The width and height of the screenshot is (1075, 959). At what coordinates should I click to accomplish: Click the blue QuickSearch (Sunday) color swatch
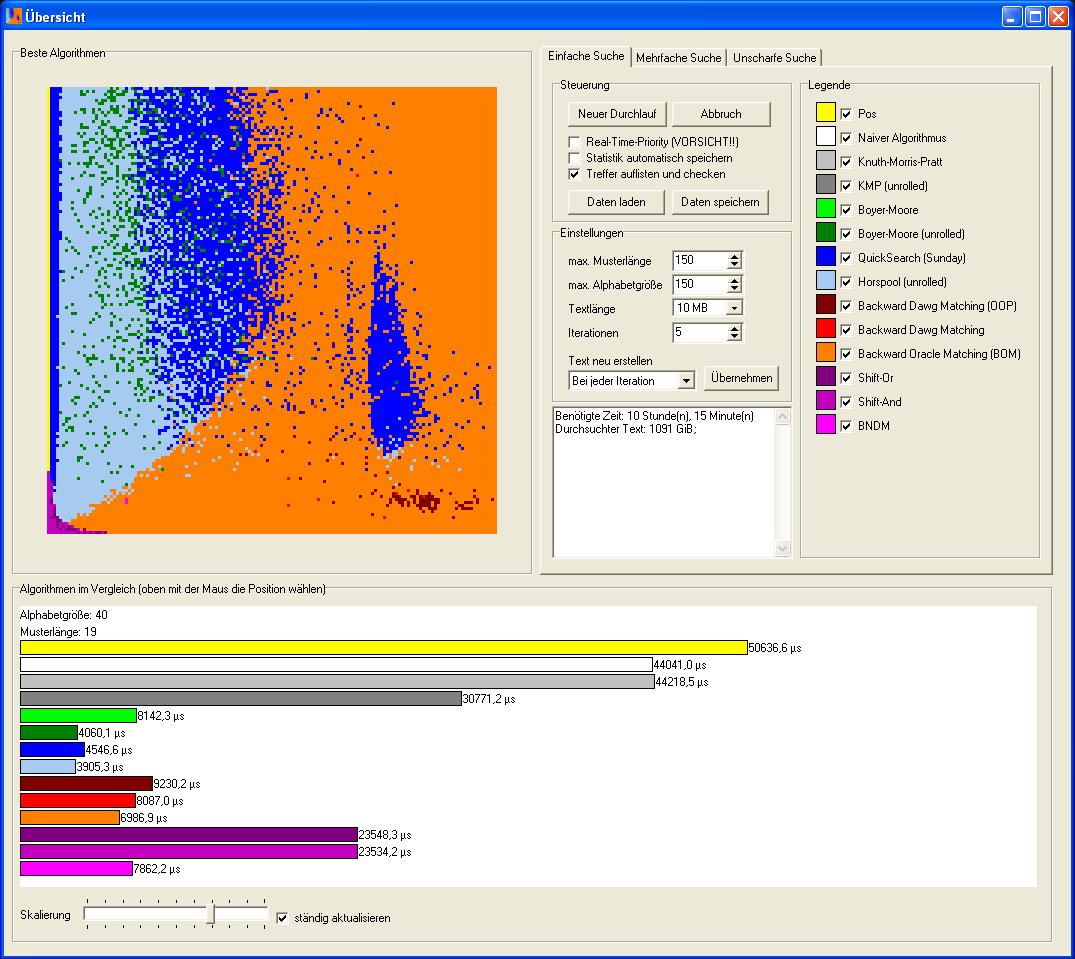click(825, 257)
